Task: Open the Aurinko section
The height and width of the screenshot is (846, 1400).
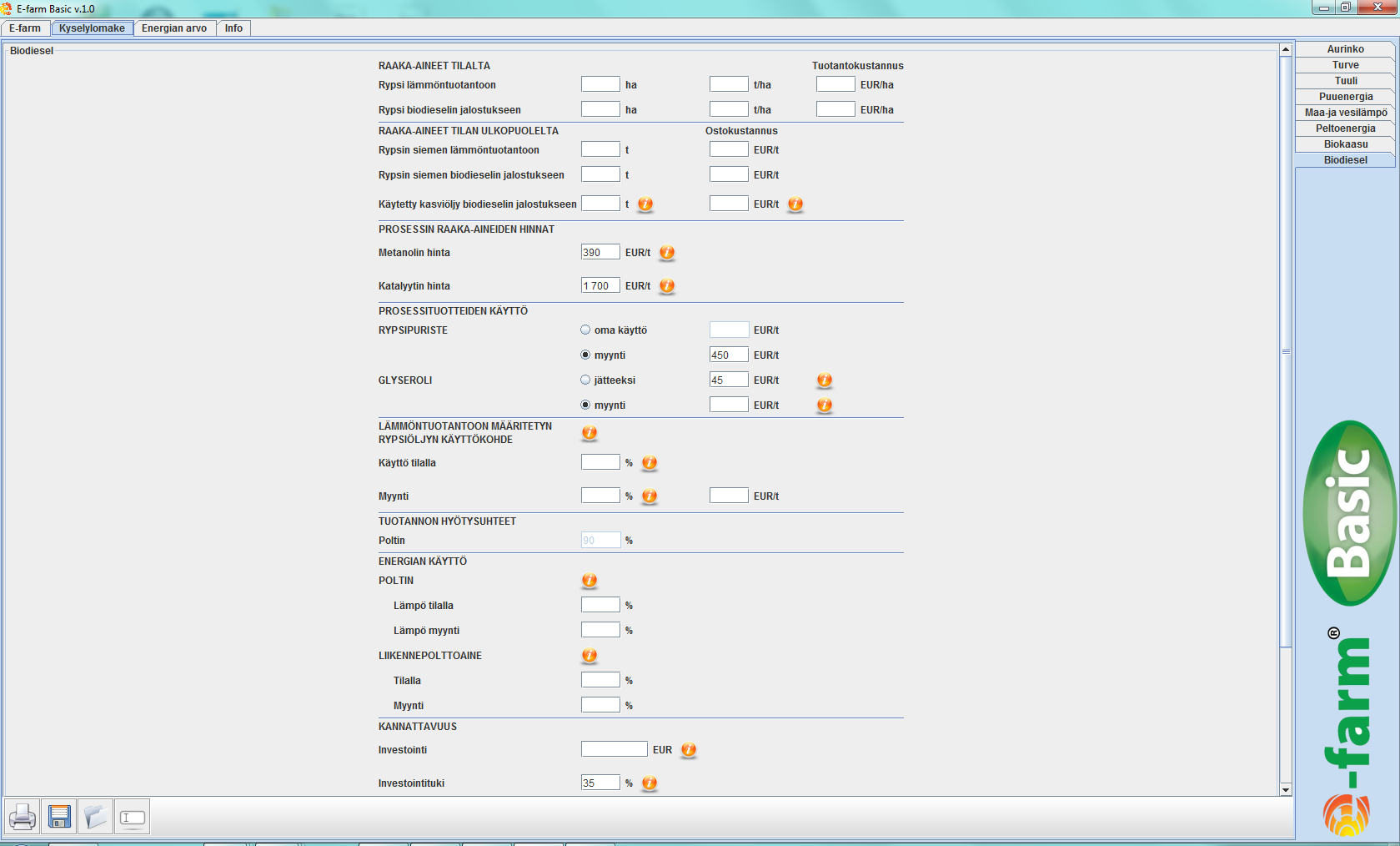Action: (1345, 49)
